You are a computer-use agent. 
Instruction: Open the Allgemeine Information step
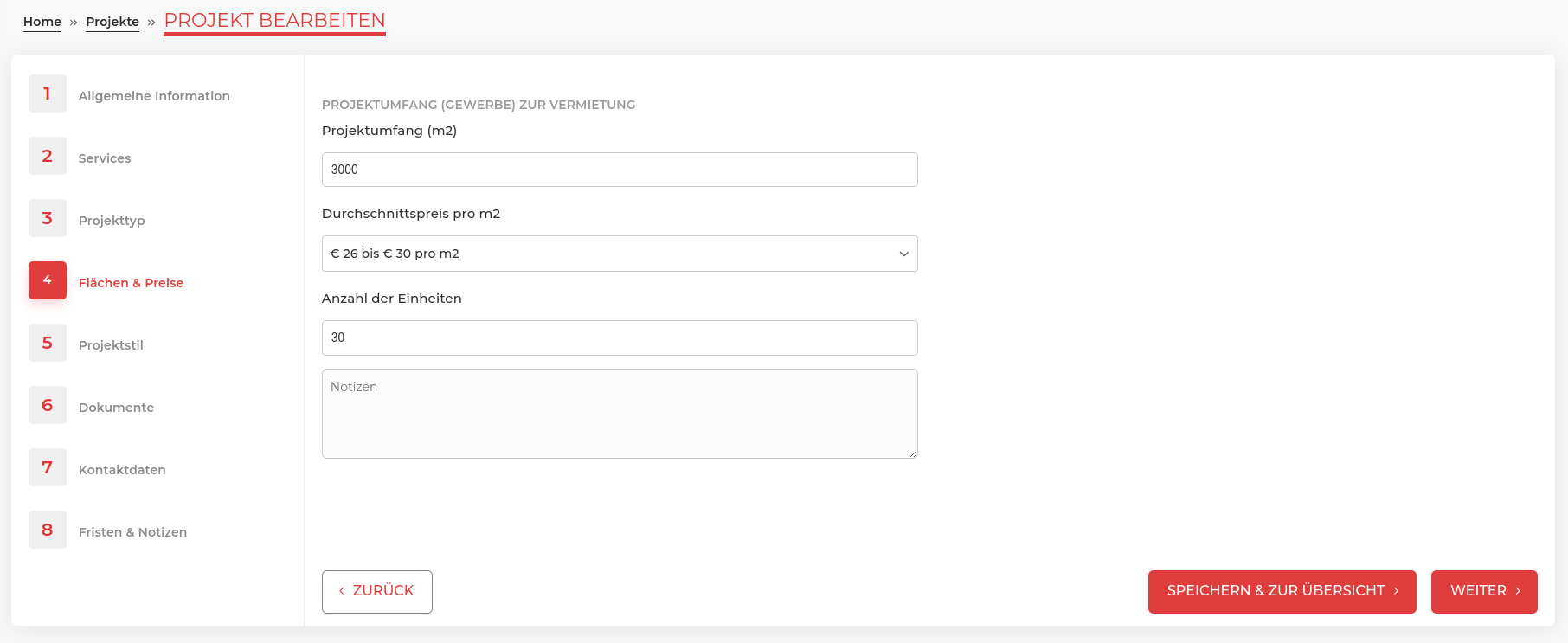pos(154,96)
